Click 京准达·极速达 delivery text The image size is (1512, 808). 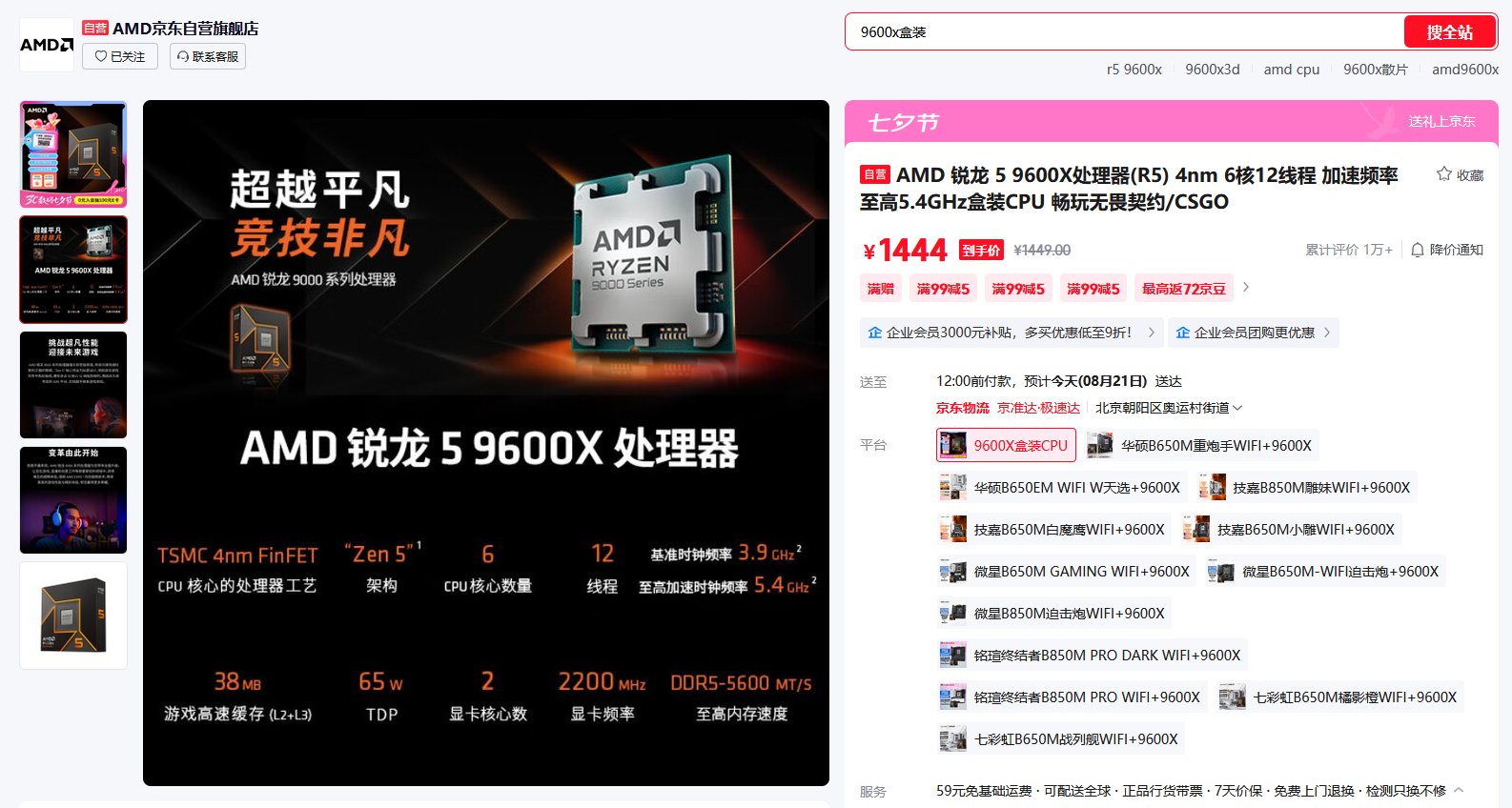(1038, 408)
